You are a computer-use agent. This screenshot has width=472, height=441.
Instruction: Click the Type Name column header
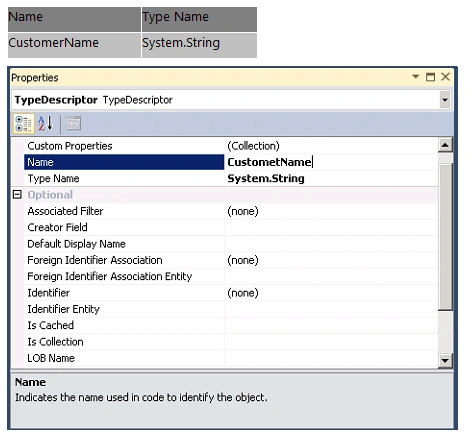coord(199,19)
